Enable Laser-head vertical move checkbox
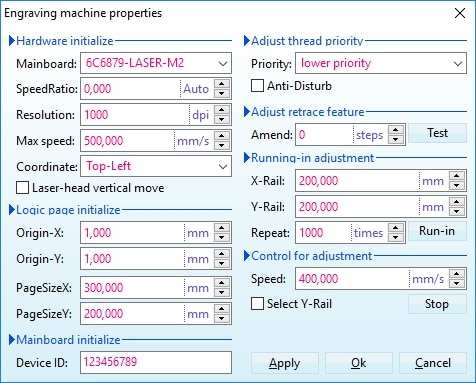 (x=22, y=188)
